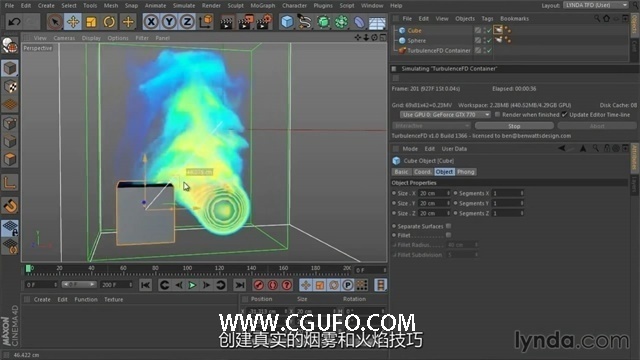
Task: Select the Live Selection tool
Action: coord(55,22)
